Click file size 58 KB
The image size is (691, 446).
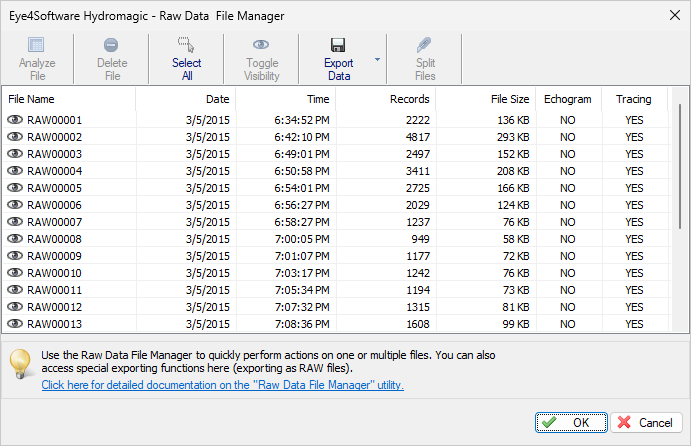(516, 239)
